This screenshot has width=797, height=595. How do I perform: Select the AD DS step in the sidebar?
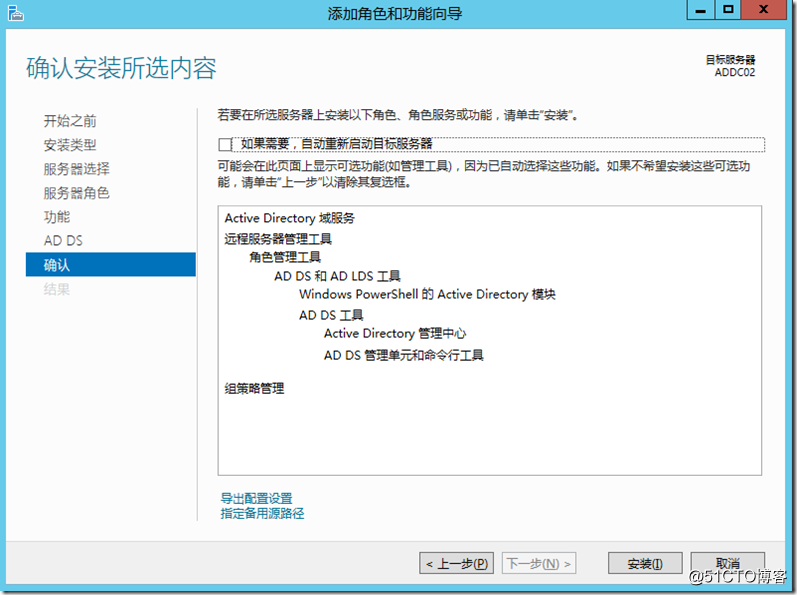point(63,240)
